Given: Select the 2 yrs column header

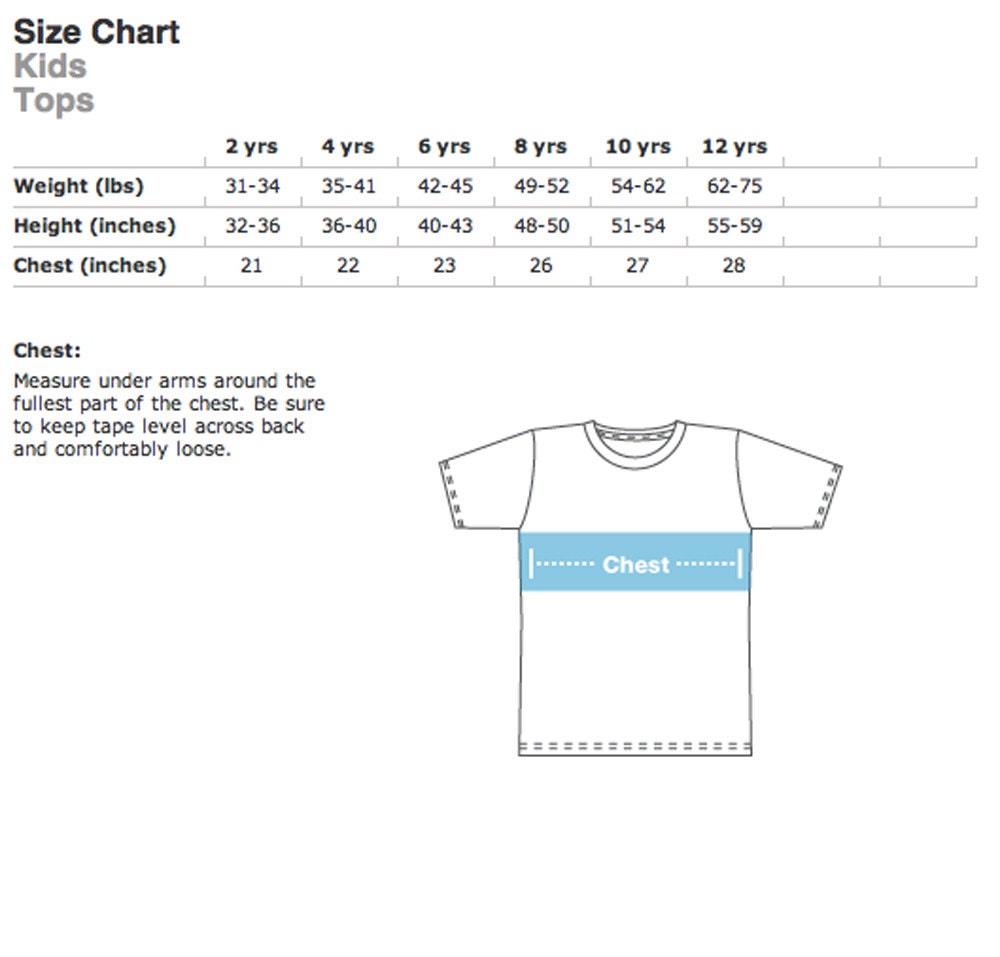Looking at the screenshot, I should [252, 147].
